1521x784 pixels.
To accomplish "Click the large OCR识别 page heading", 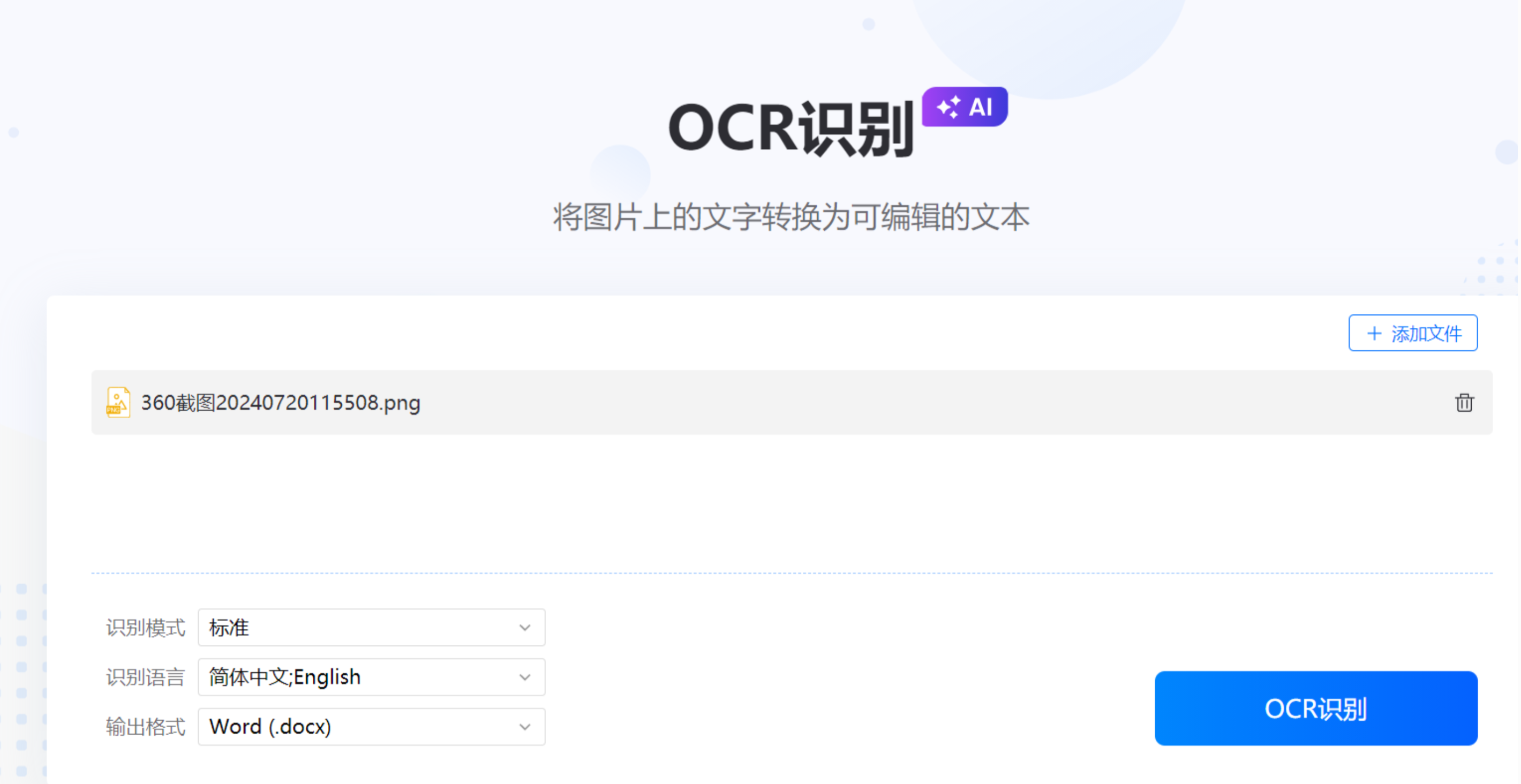I will (791, 128).
